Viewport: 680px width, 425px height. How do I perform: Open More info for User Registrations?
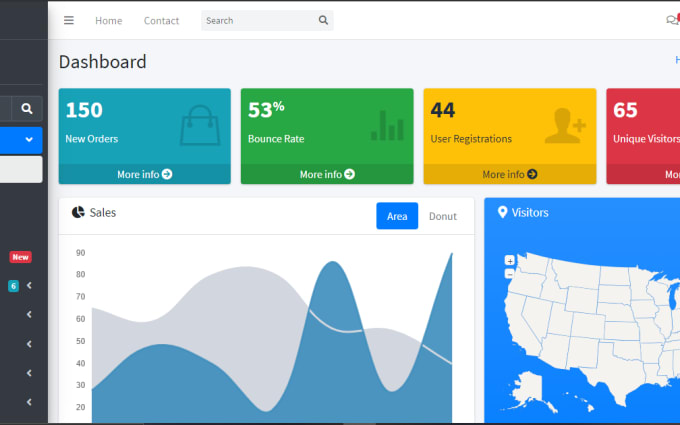click(510, 174)
